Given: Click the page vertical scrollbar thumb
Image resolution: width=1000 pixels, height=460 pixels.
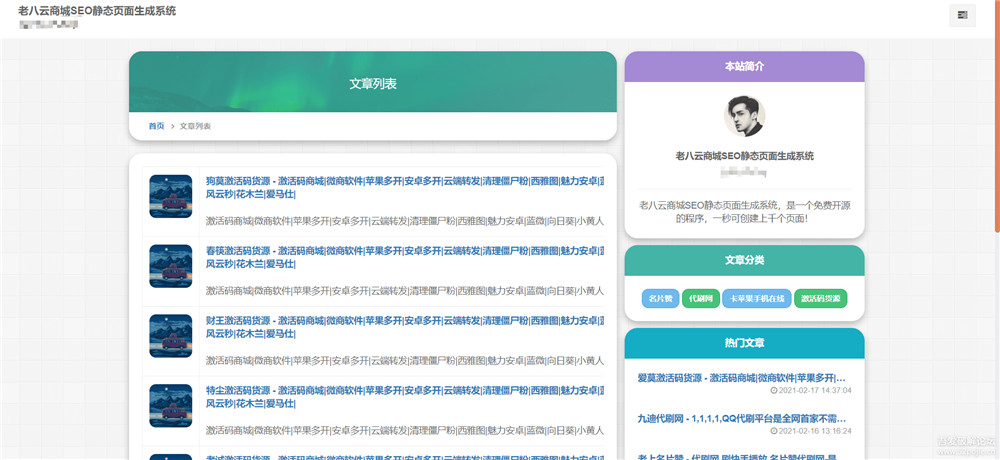Looking at the screenshot, I should (997, 115).
